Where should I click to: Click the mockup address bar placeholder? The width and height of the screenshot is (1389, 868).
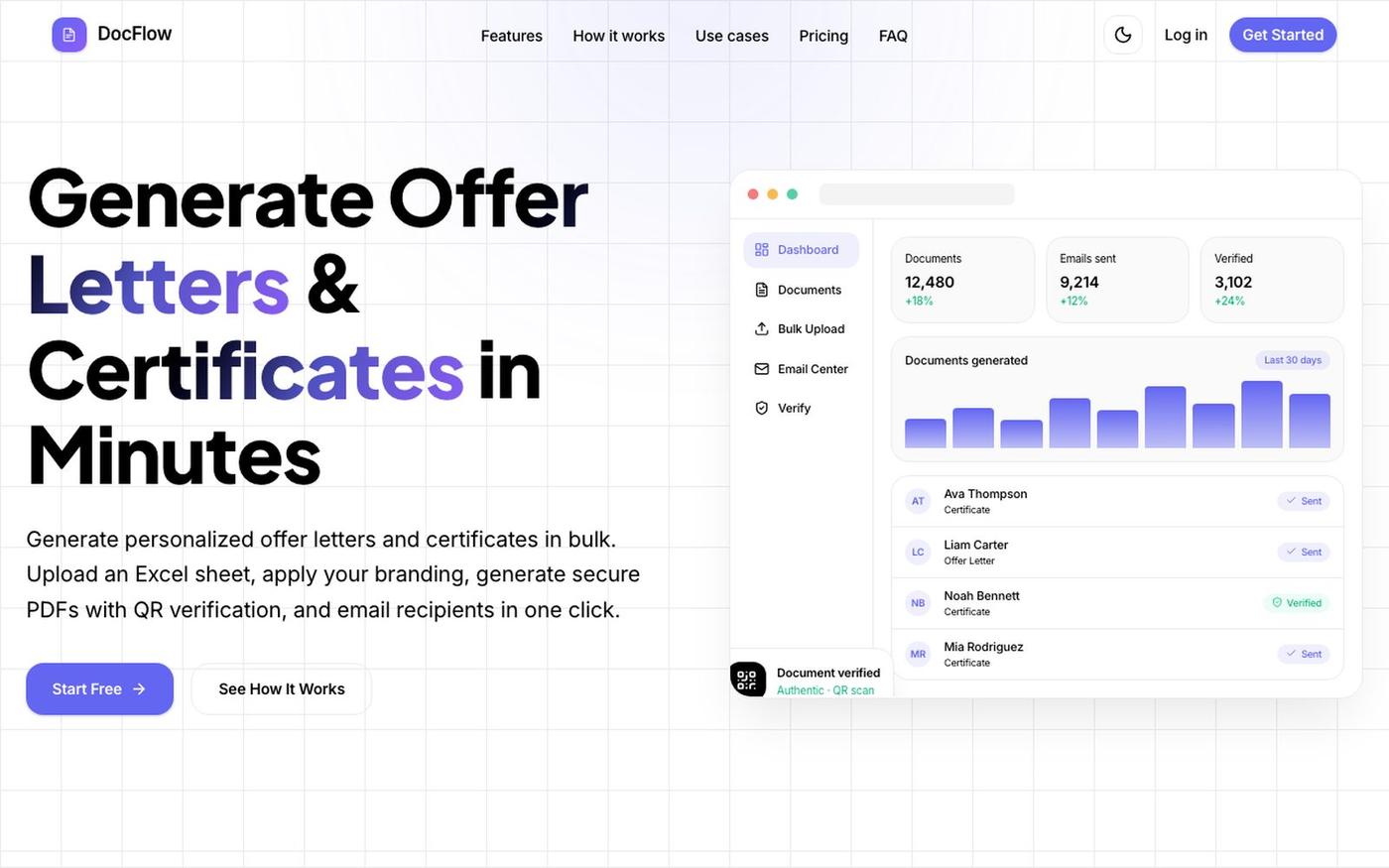coord(917,194)
